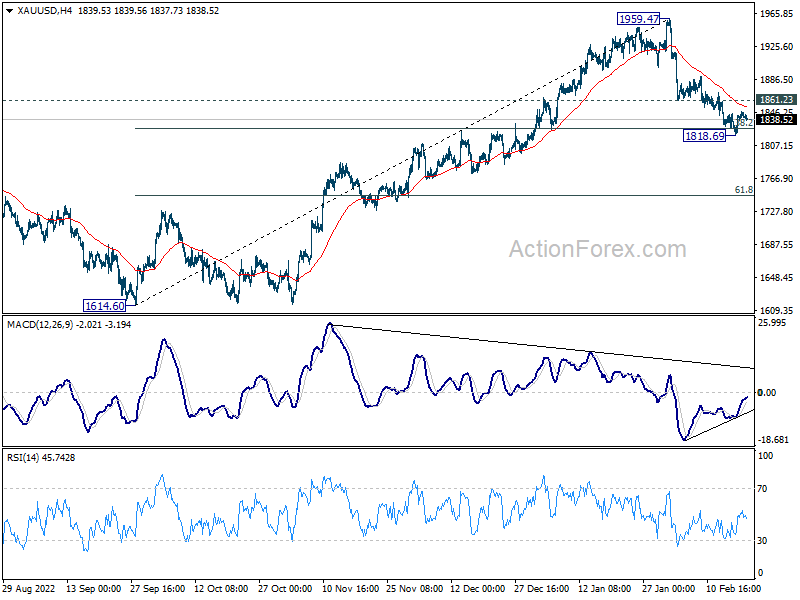Click the MACD scale value 25.995
The width and height of the screenshot is (800, 600).
coord(772,322)
